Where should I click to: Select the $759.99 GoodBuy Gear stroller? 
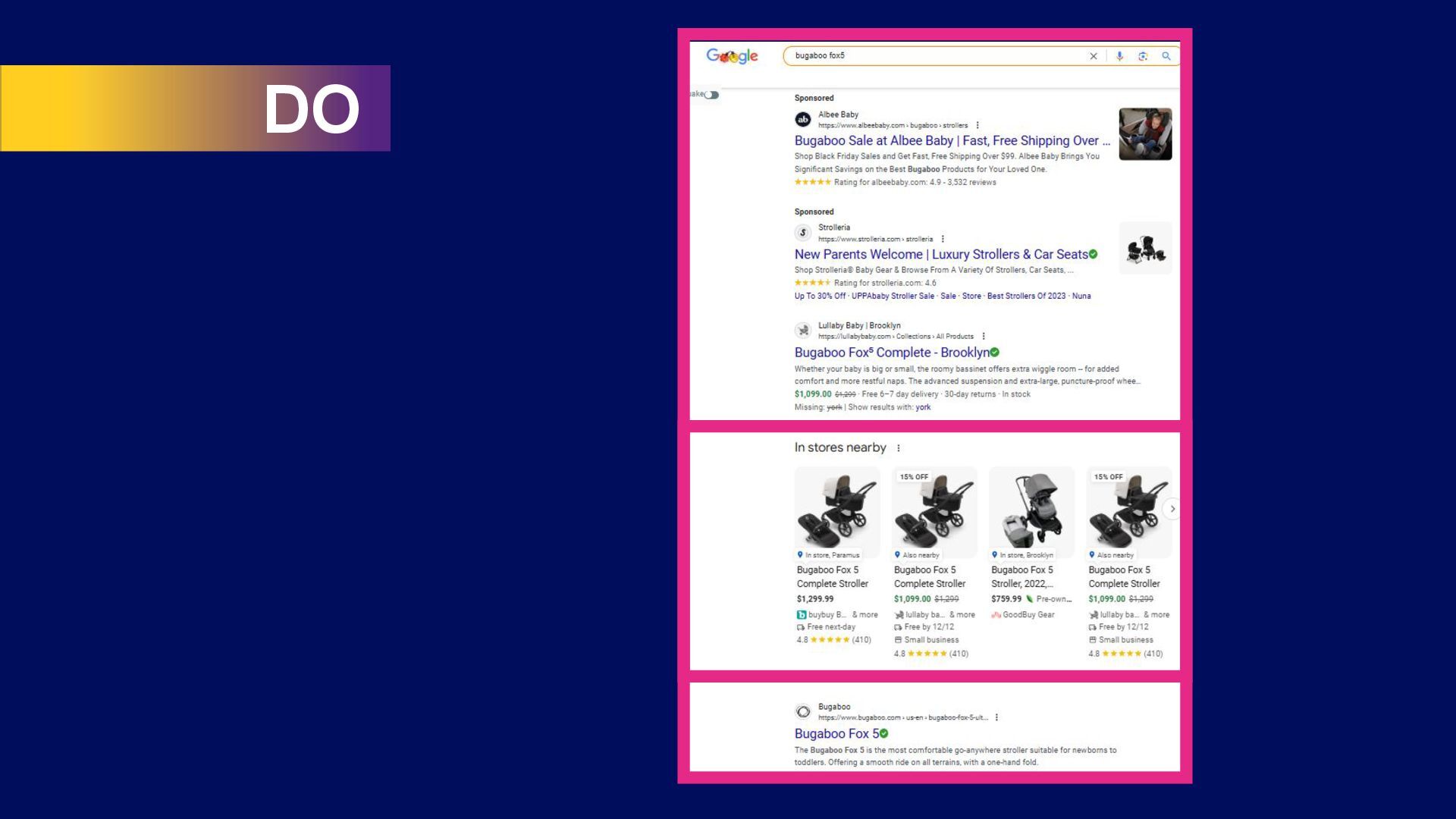point(1031,513)
